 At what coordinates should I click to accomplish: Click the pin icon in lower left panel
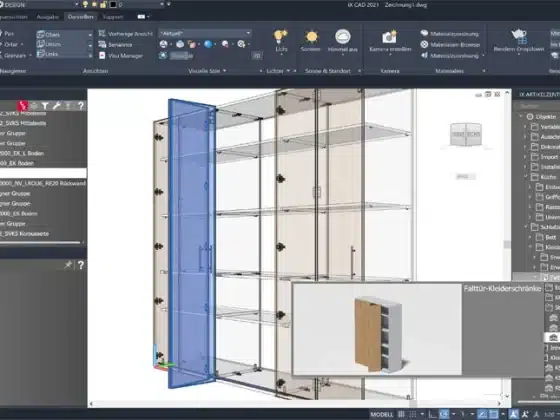click(x=68, y=265)
